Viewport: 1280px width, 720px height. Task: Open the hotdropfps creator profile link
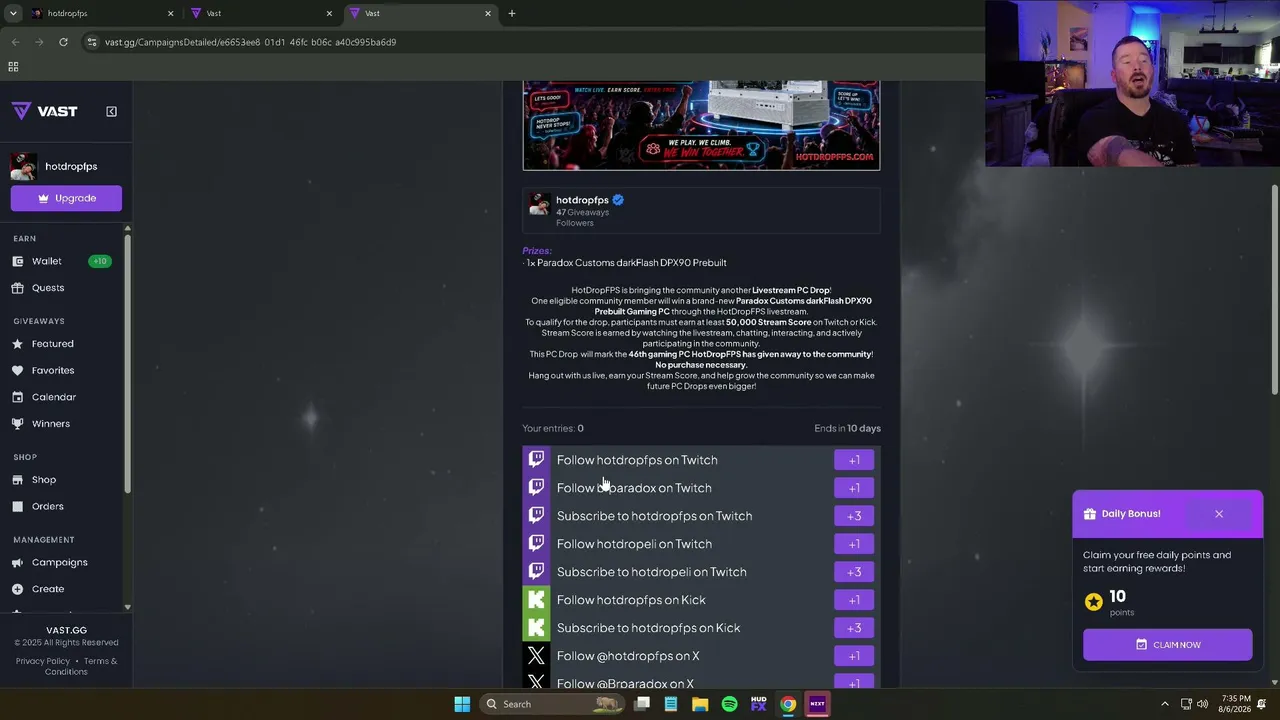point(582,200)
